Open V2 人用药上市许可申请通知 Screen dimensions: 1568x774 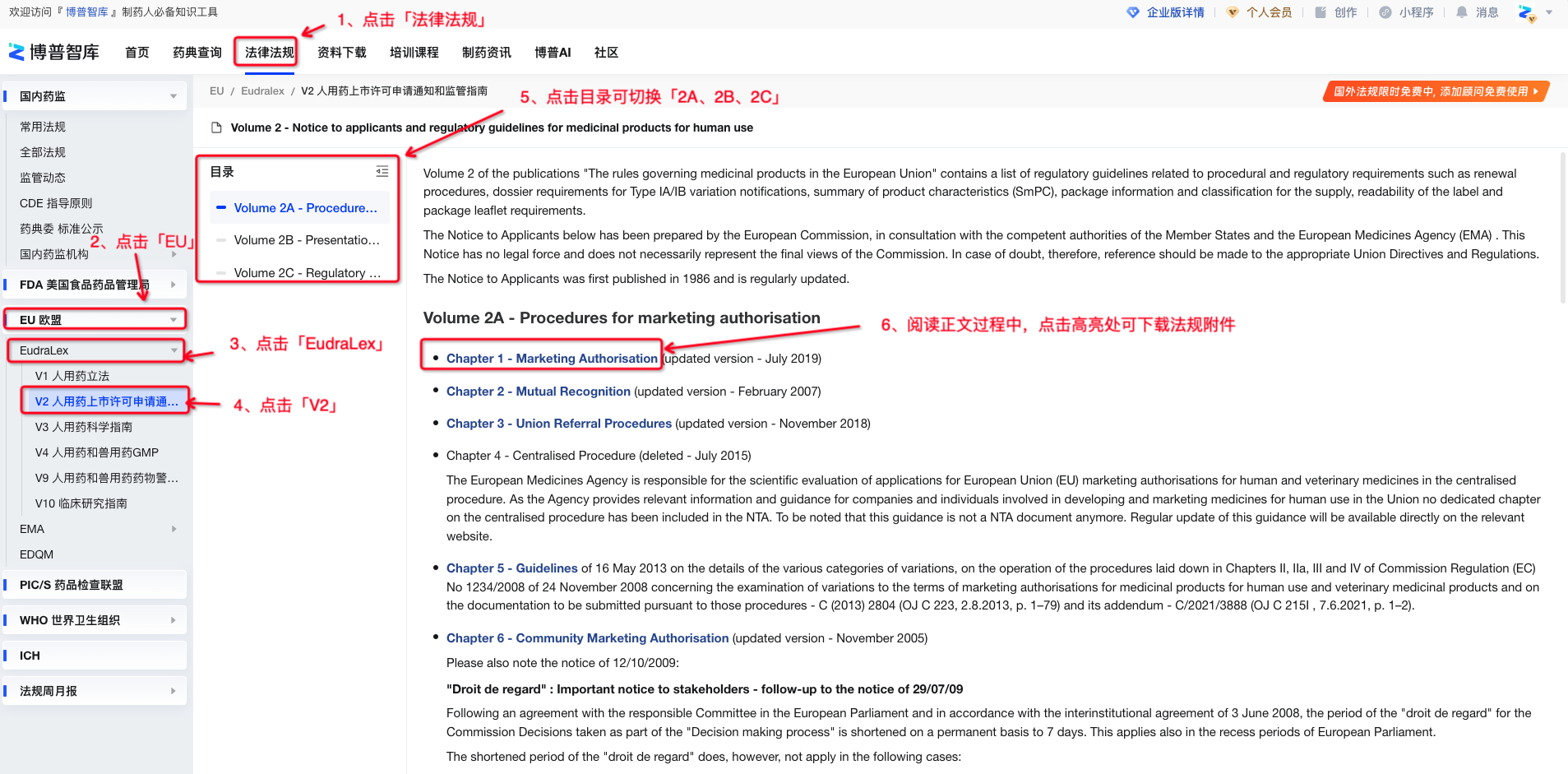point(106,401)
